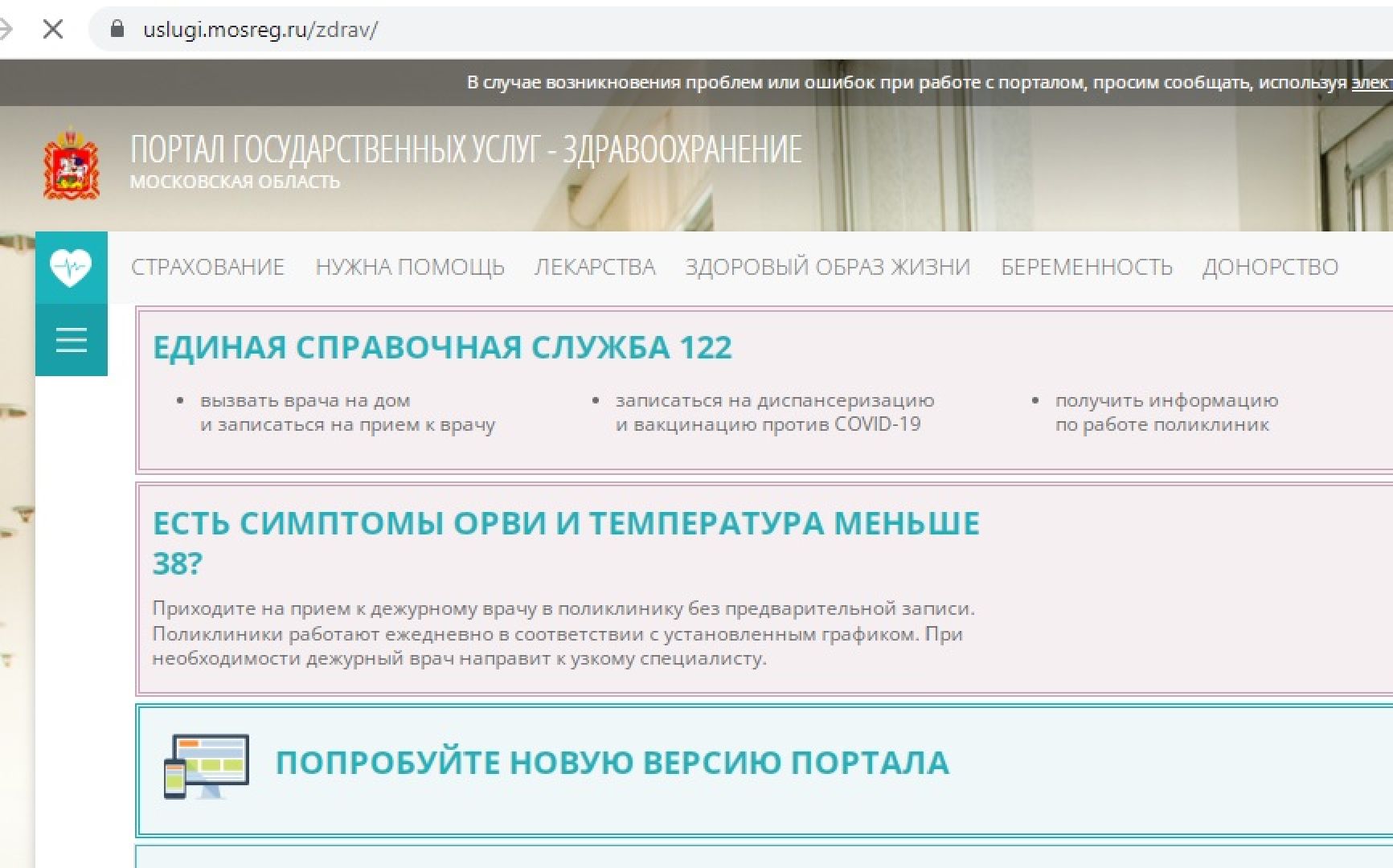Open the НУЖНА ПОМОЩЬ section

click(x=410, y=267)
